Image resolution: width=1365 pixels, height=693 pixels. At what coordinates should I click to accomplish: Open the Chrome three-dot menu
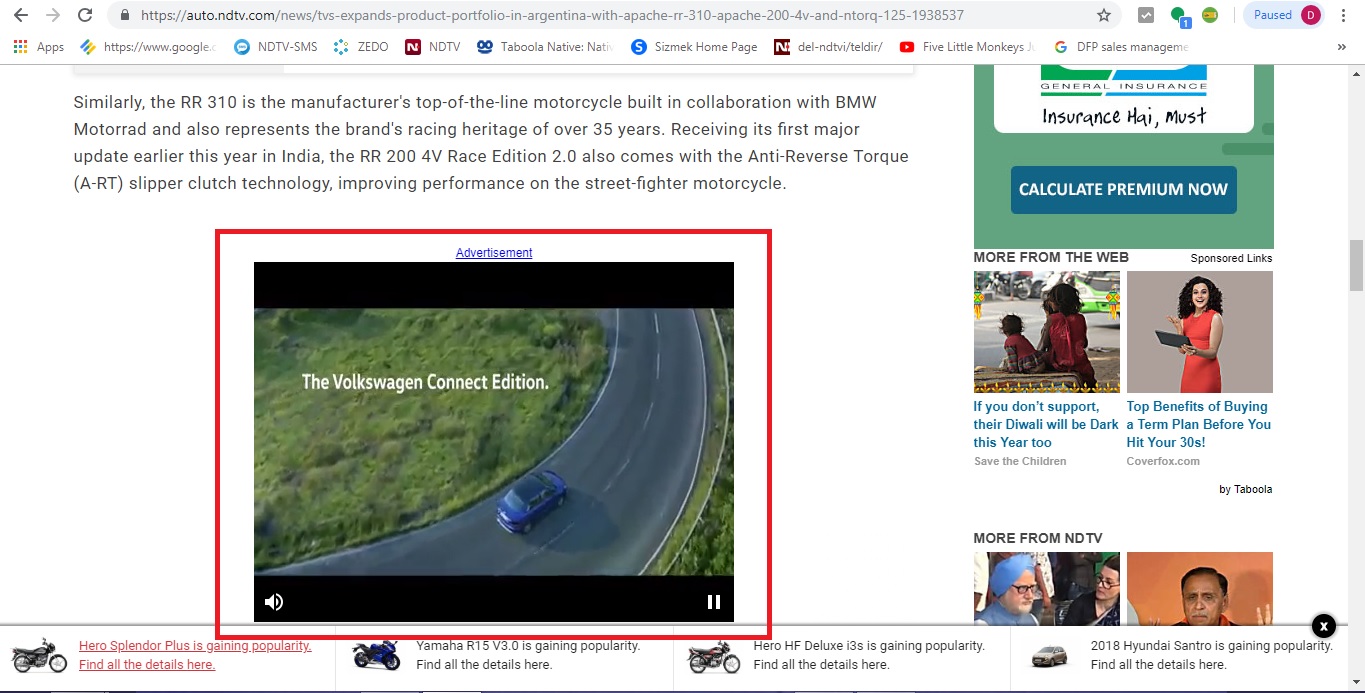pyautogui.click(x=1344, y=15)
